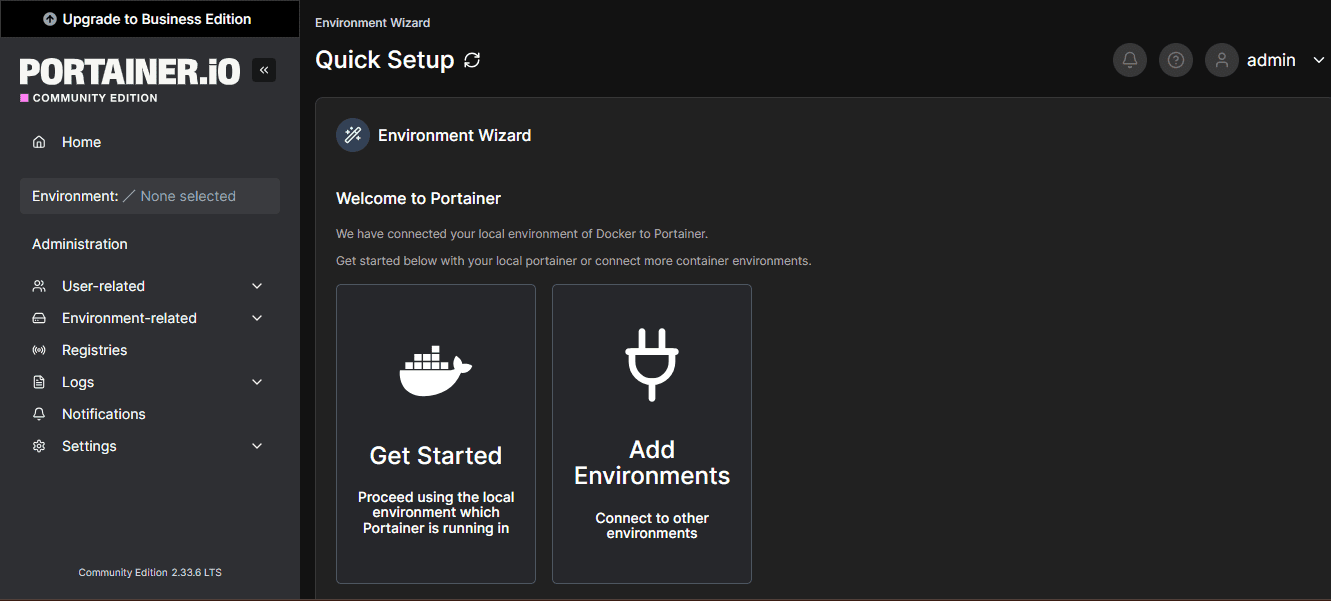The image size is (1331, 601).
Task: Select the Get Started card
Action: pos(435,433)
